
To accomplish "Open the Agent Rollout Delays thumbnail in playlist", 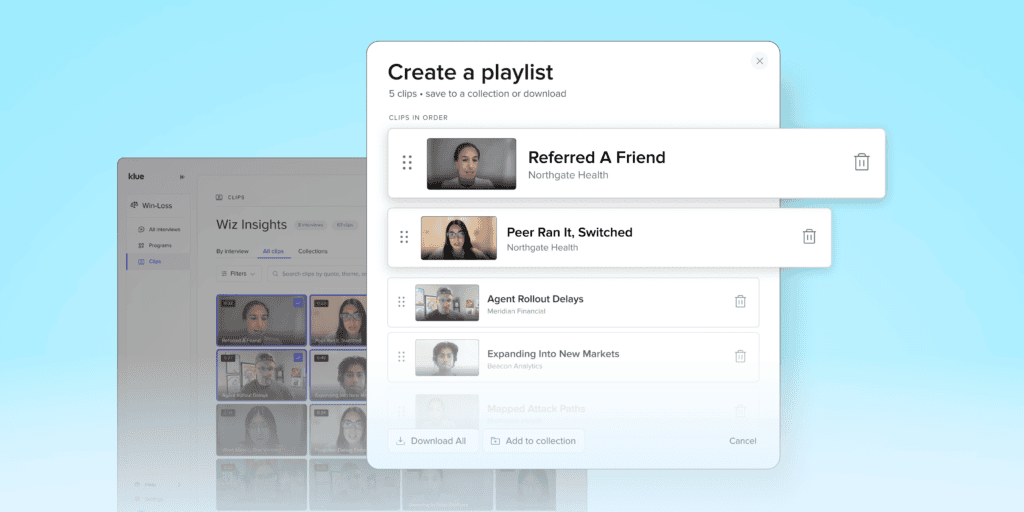I will tap(447, 302).
